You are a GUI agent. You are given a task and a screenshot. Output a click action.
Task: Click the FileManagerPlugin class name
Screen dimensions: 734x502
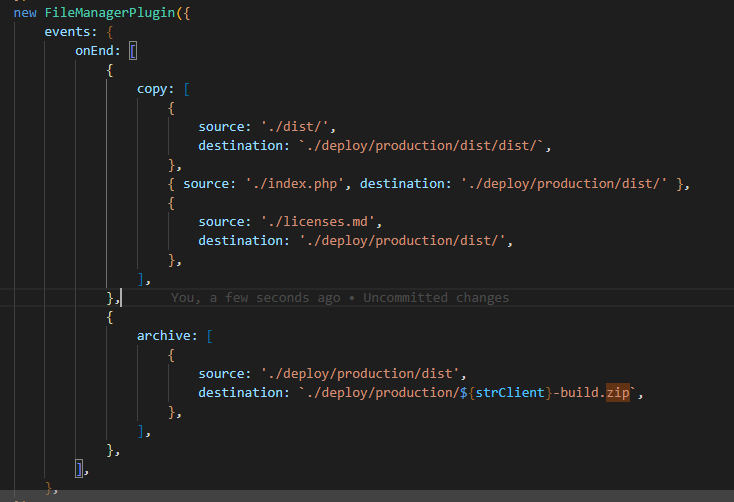click(110, 13)
